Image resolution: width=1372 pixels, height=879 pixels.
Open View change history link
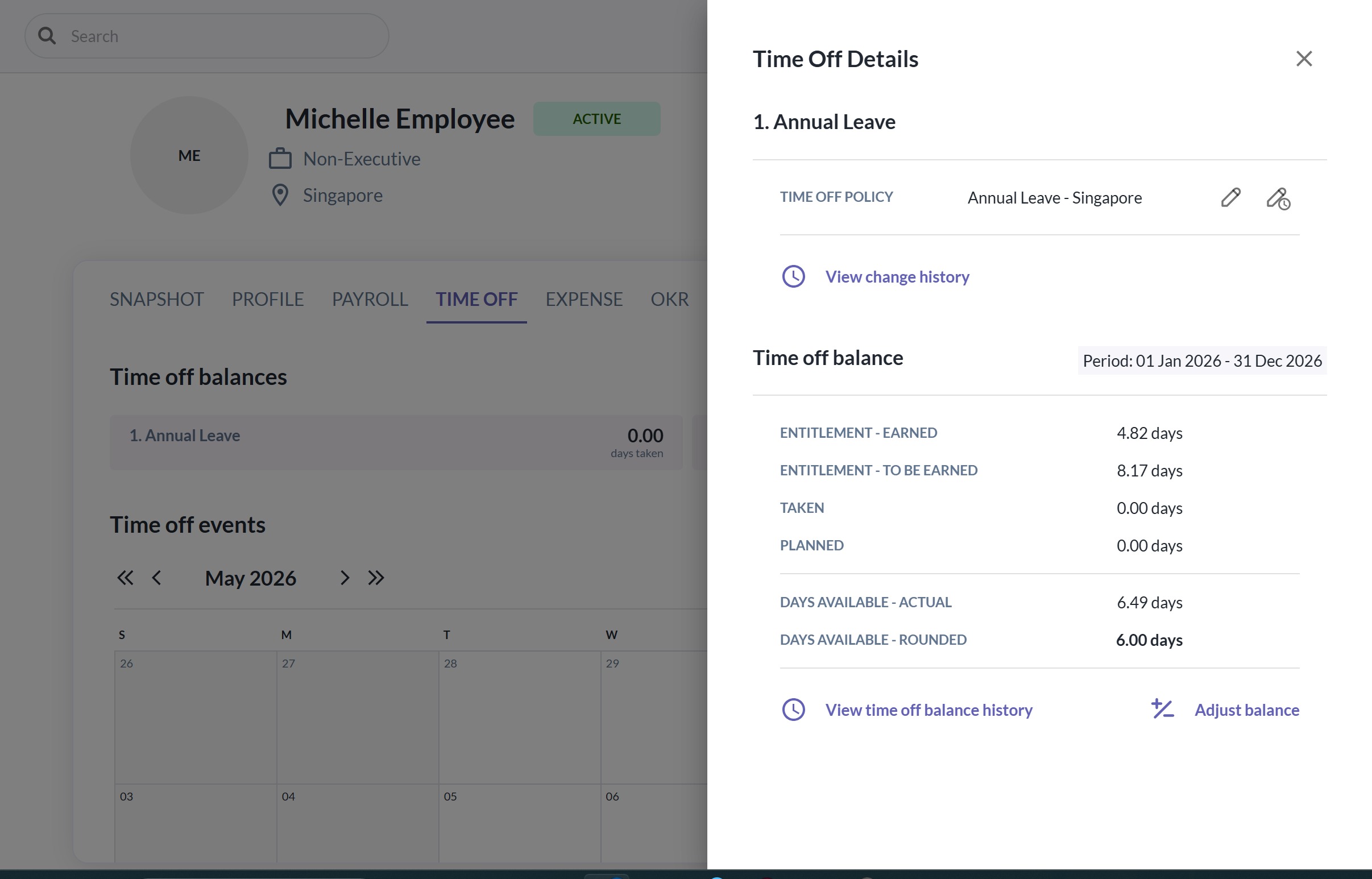click(x=897, y=277)
